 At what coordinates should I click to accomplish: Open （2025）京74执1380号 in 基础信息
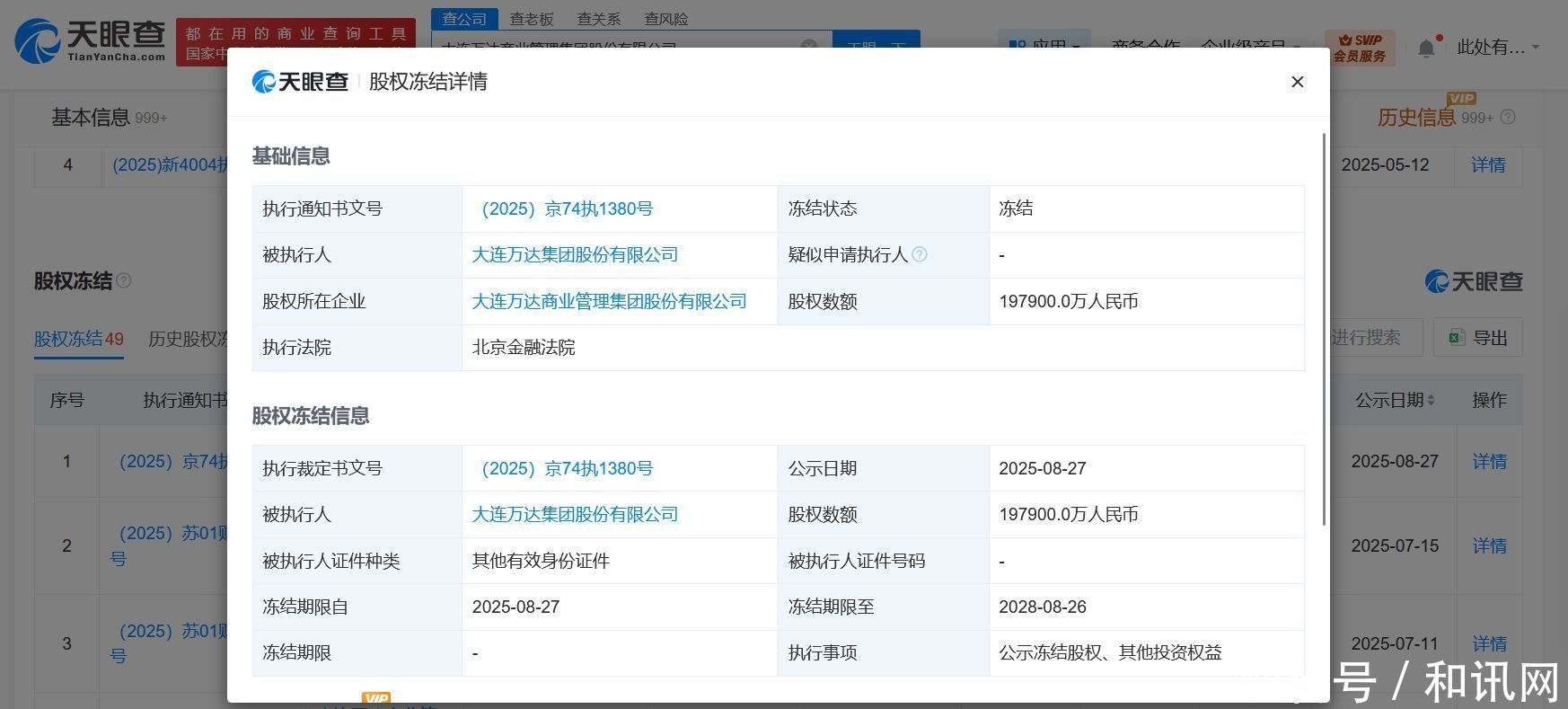pyautogui.click(x=563, y=209)
